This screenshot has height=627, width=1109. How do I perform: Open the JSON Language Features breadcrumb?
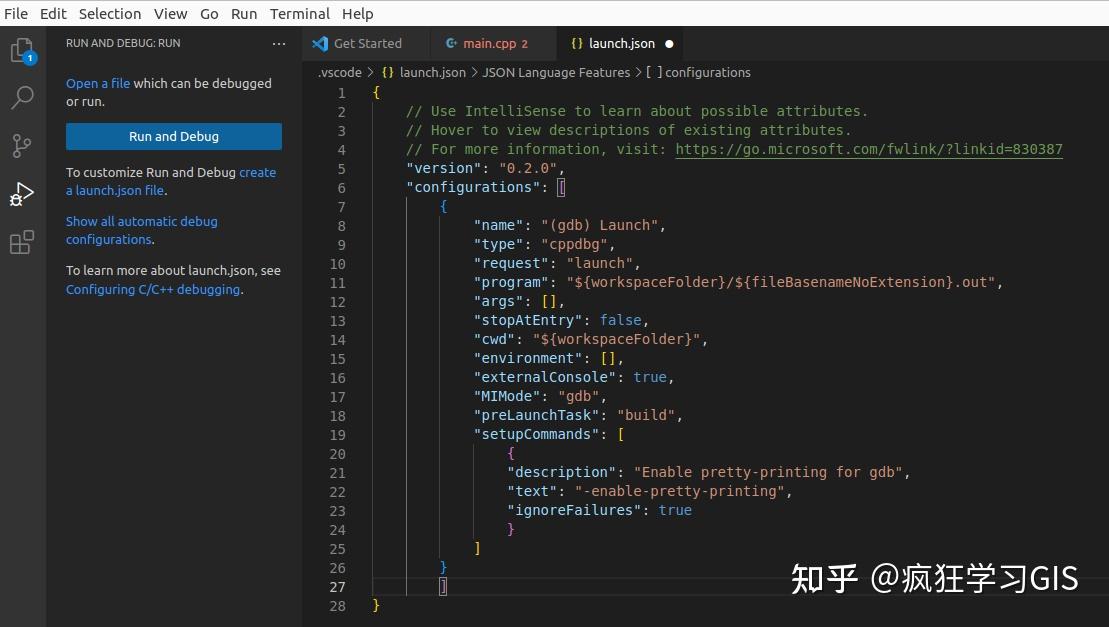556,72
